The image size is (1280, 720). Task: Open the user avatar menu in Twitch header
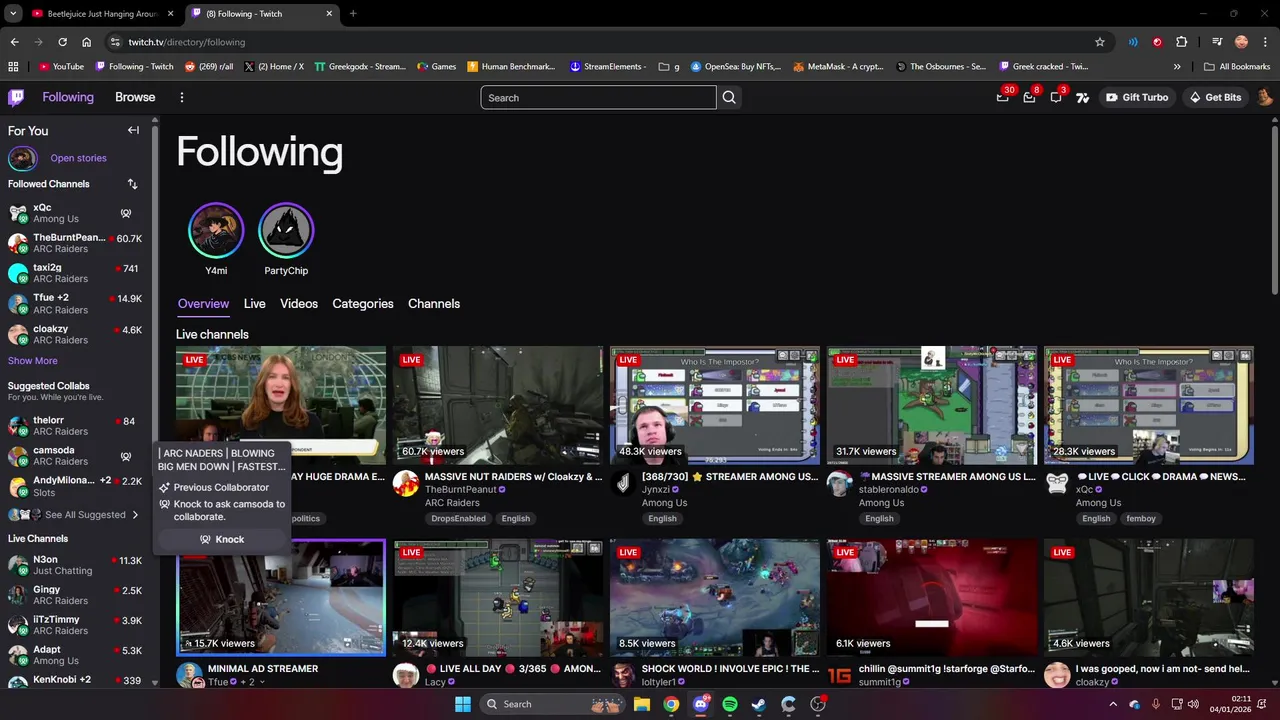point(1265,97)
